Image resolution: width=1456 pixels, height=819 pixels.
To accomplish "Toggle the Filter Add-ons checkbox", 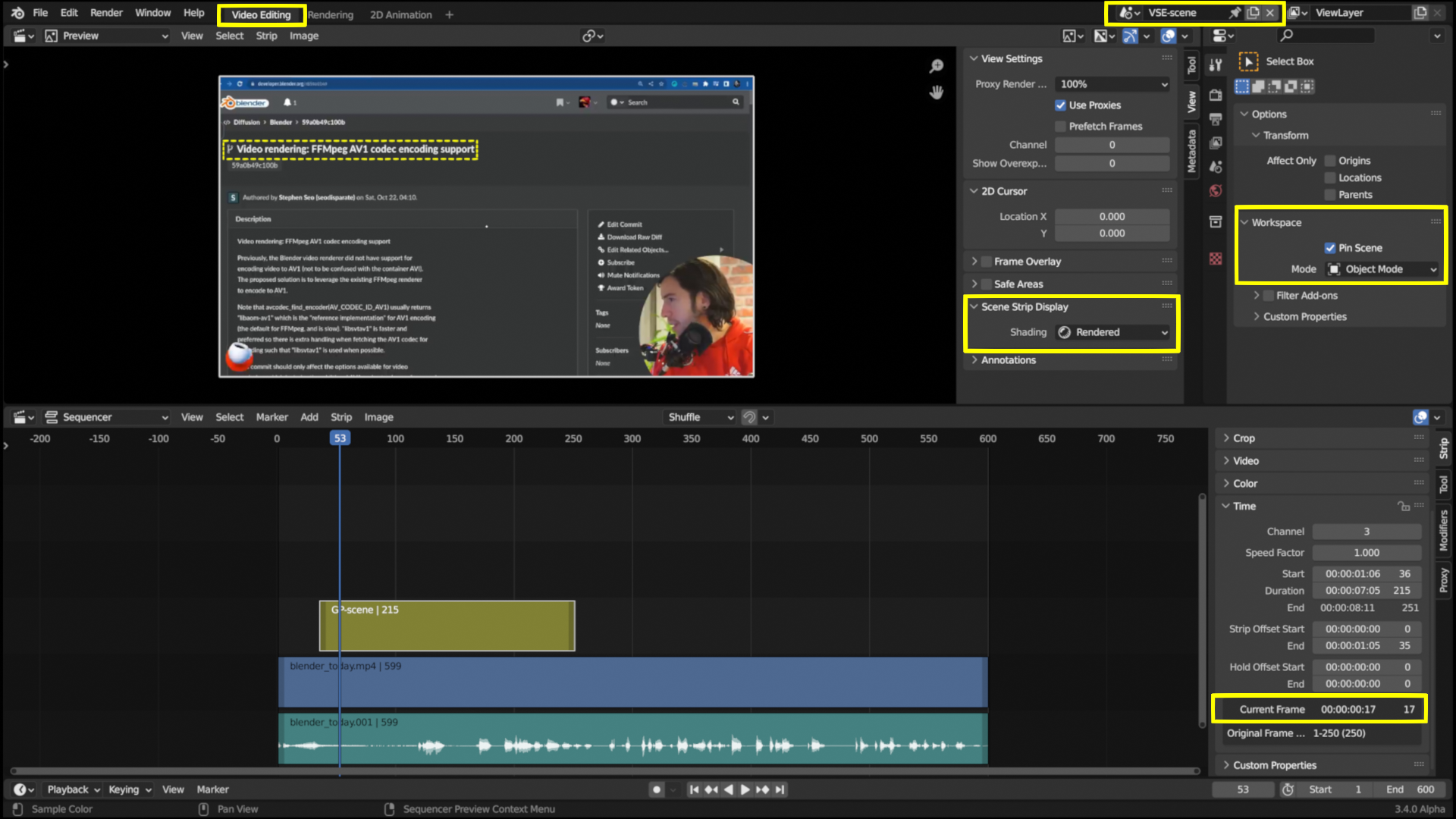I will 1268,296.
